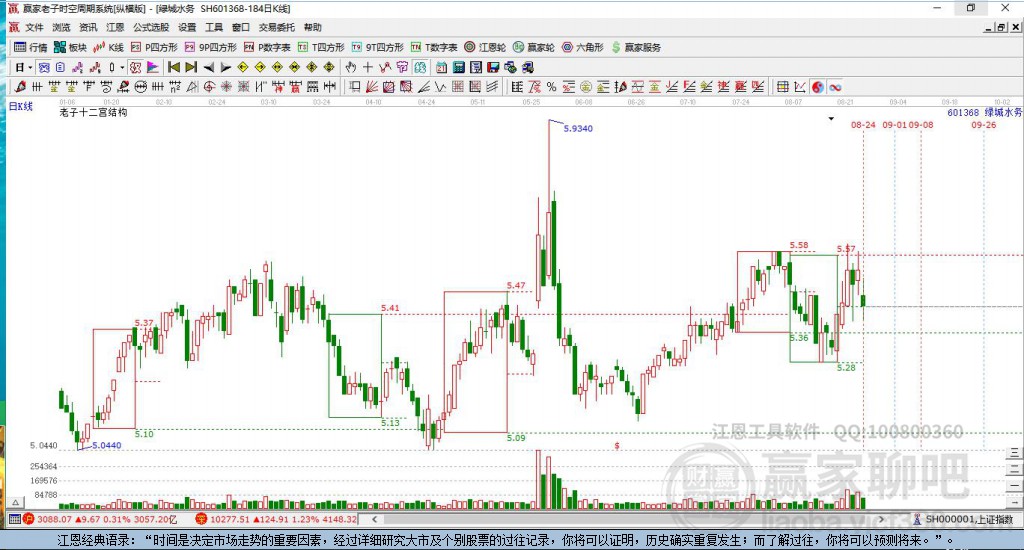Open 赢家轮 tool

[534, 47]
